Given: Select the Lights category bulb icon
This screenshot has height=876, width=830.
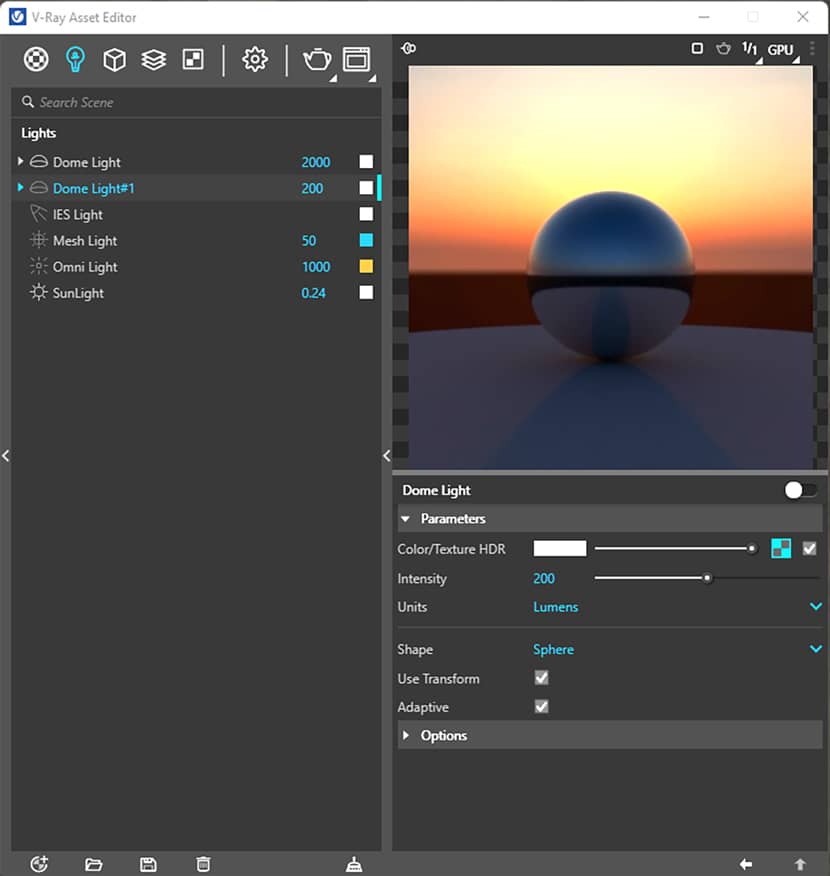Looking at the screenshot, I should coord(75,59).
